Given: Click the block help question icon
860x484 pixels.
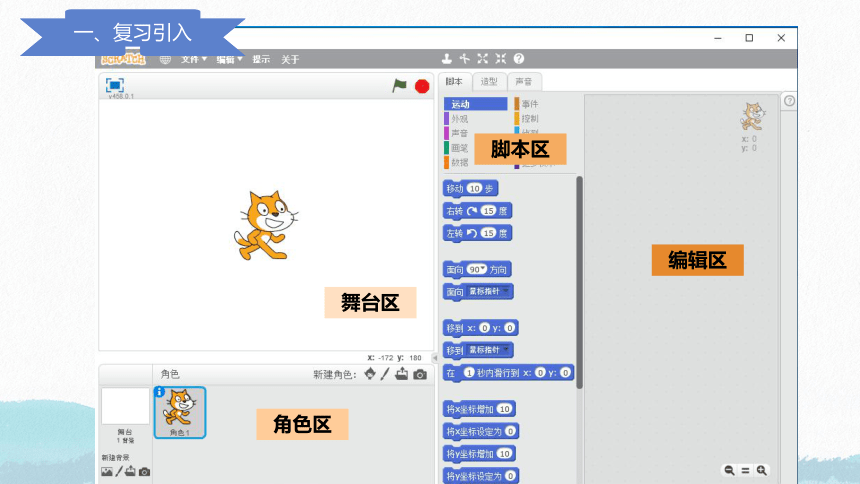Looking at the screenshot, I should (x=519, y=58).
